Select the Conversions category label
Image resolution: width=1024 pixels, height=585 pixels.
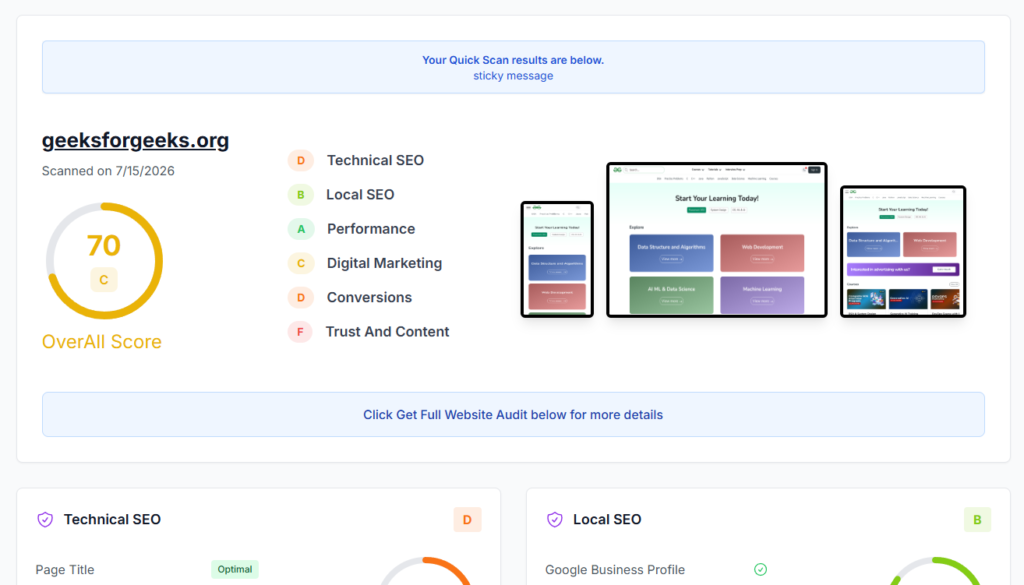pyautogui.click(x=370, y=298)
